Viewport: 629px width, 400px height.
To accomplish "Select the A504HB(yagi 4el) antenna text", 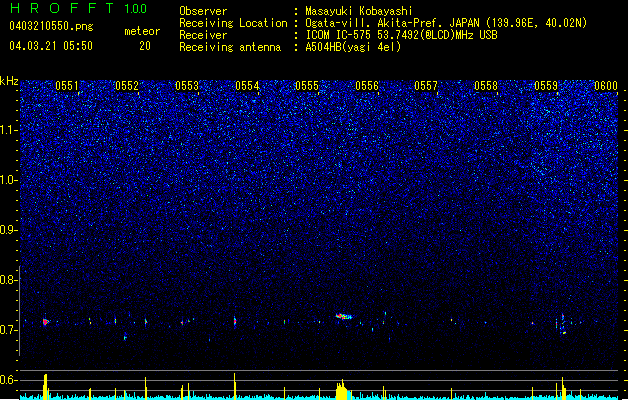I will click(353, 47).
